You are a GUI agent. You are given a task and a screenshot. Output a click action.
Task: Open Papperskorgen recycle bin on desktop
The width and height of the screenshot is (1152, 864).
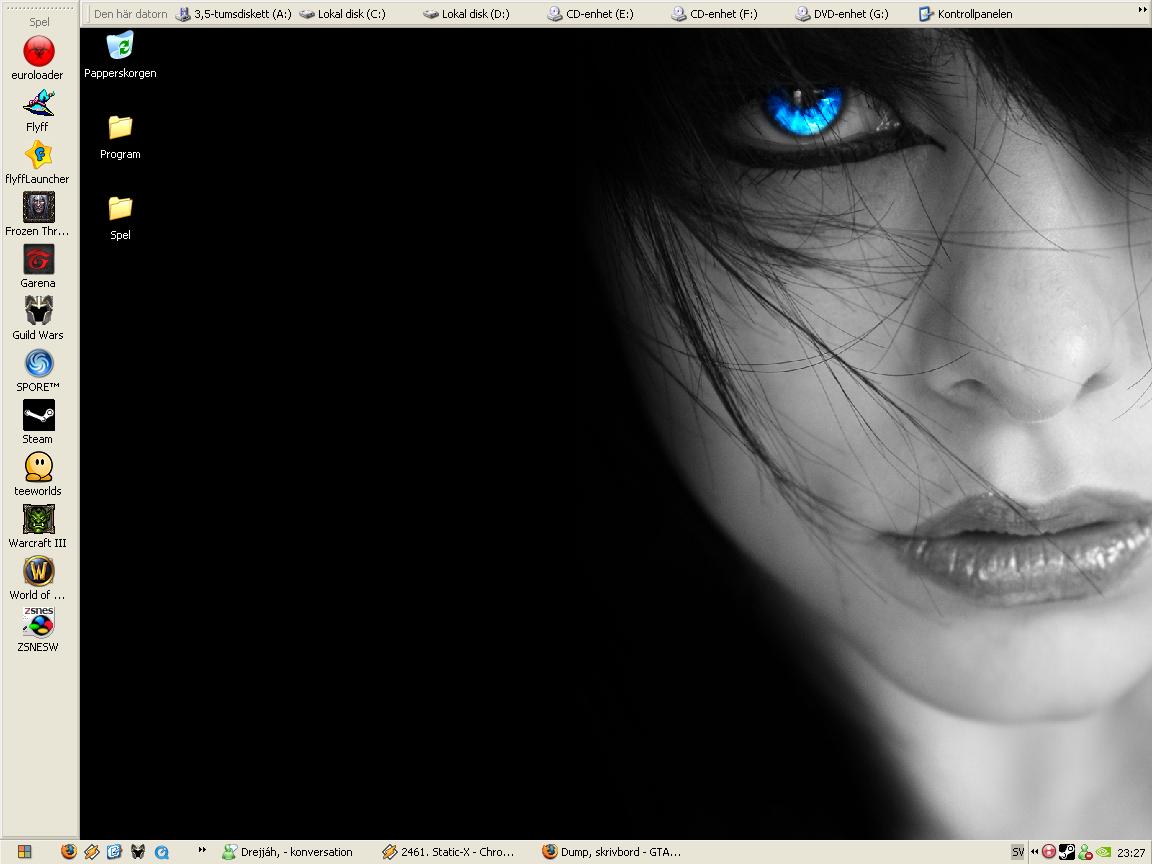(120, 55)
